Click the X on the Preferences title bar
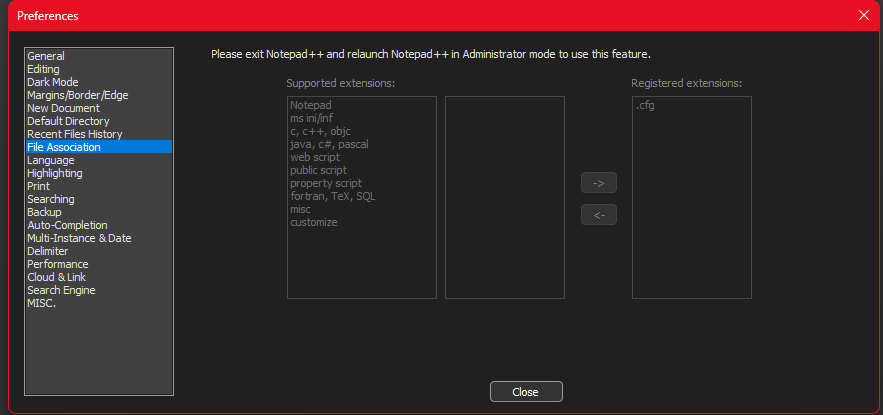 pos(863,15)
